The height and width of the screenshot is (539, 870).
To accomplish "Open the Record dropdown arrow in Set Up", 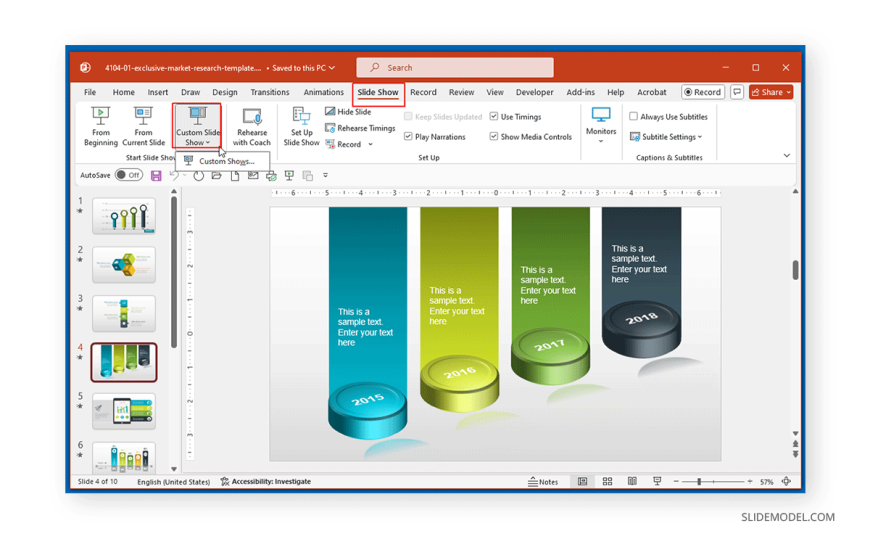I will 371,144.
